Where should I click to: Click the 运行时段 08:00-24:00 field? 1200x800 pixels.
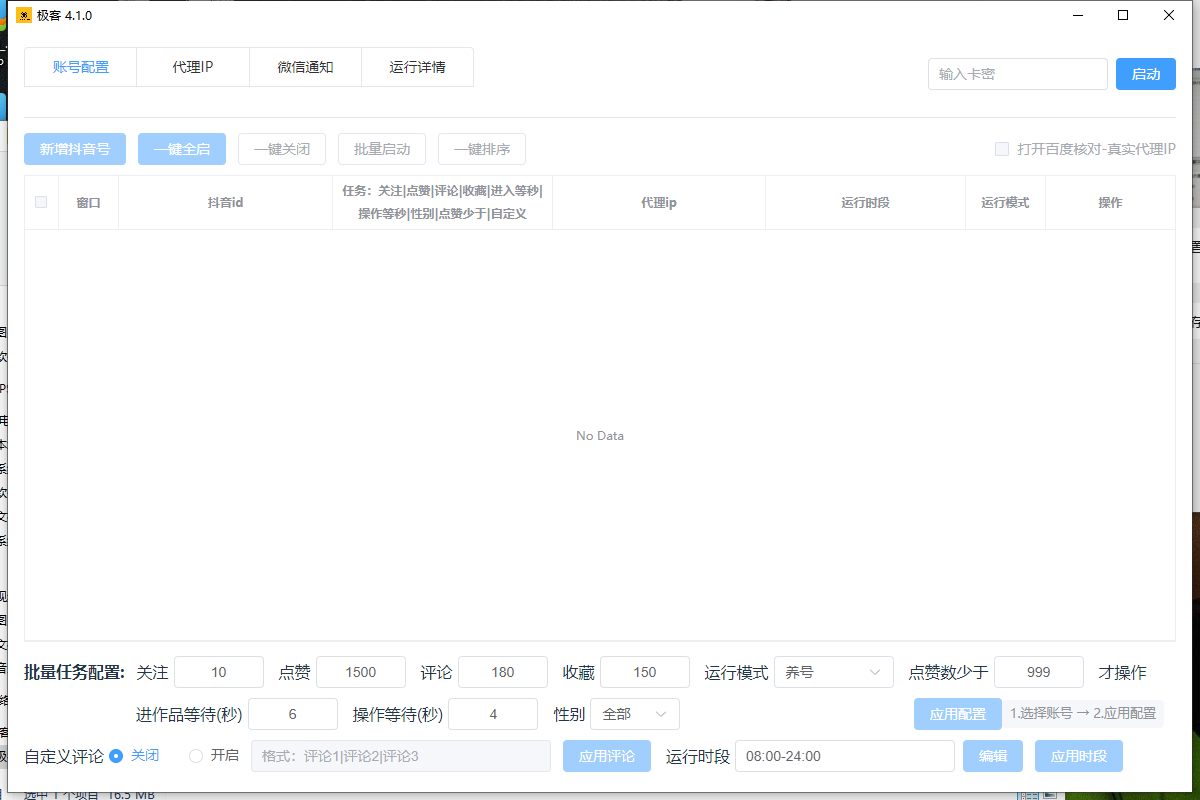(844, 756)
